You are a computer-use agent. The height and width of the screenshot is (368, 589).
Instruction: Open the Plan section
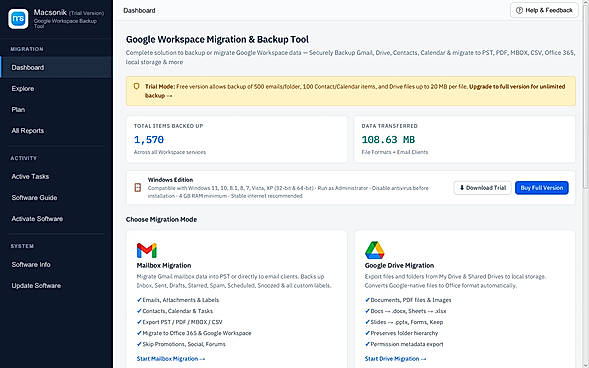point(56,110)
